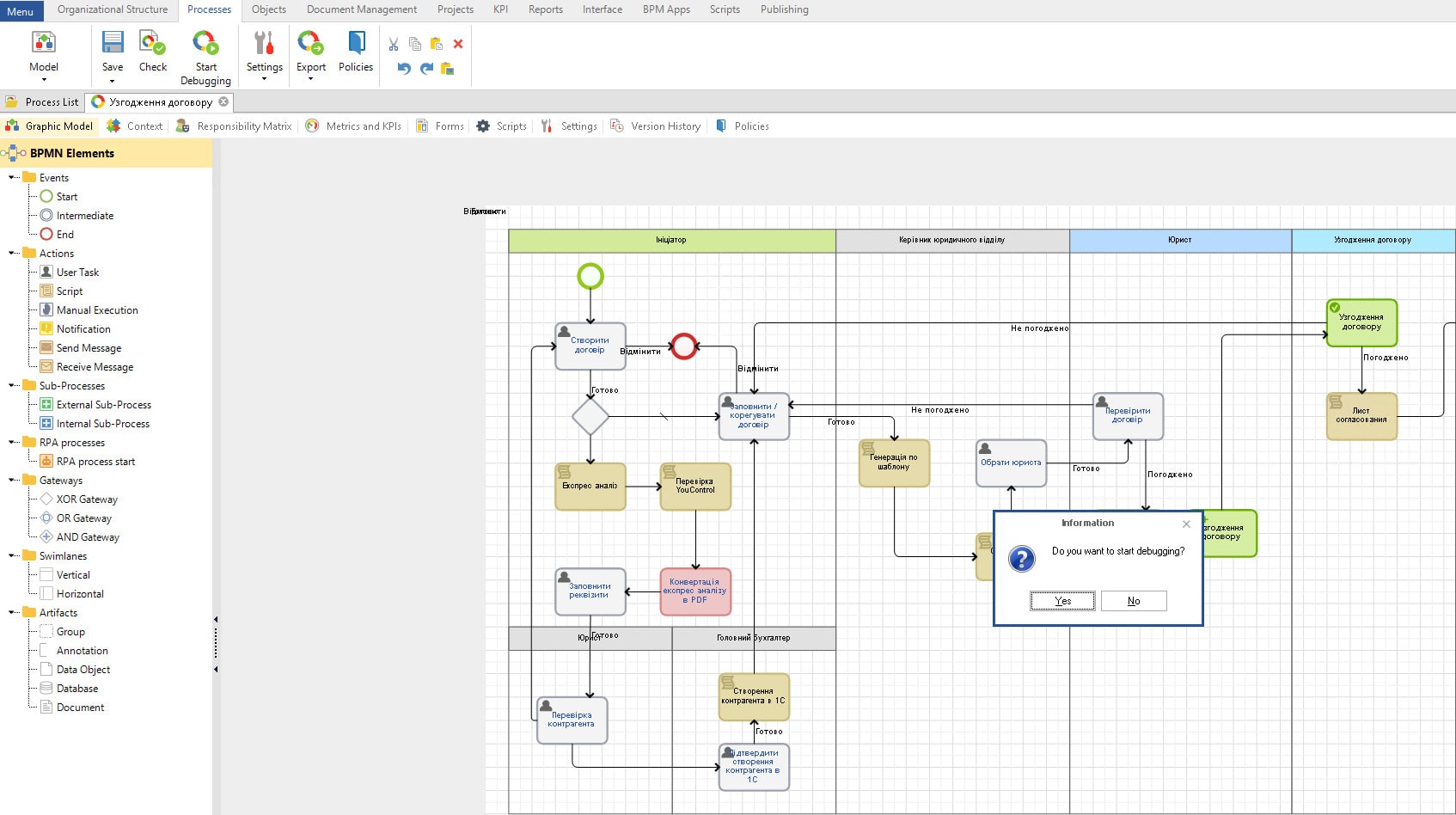Select XOR Gateway element in palette
The height and width of the screenshot is (815, 1456).
tap(86, 499)
